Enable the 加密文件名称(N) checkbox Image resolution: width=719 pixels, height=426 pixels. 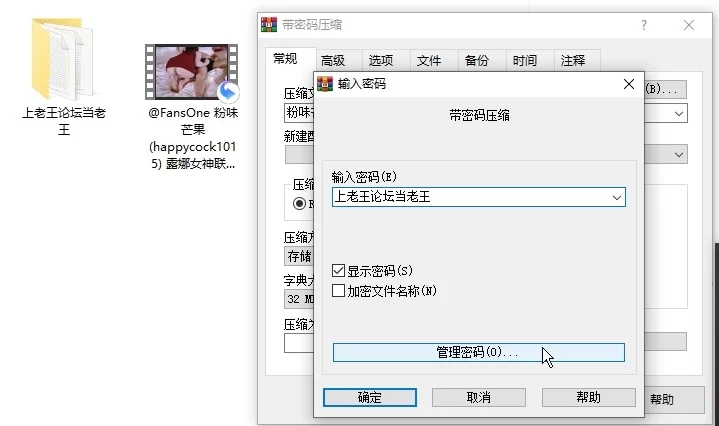(338, 291)
